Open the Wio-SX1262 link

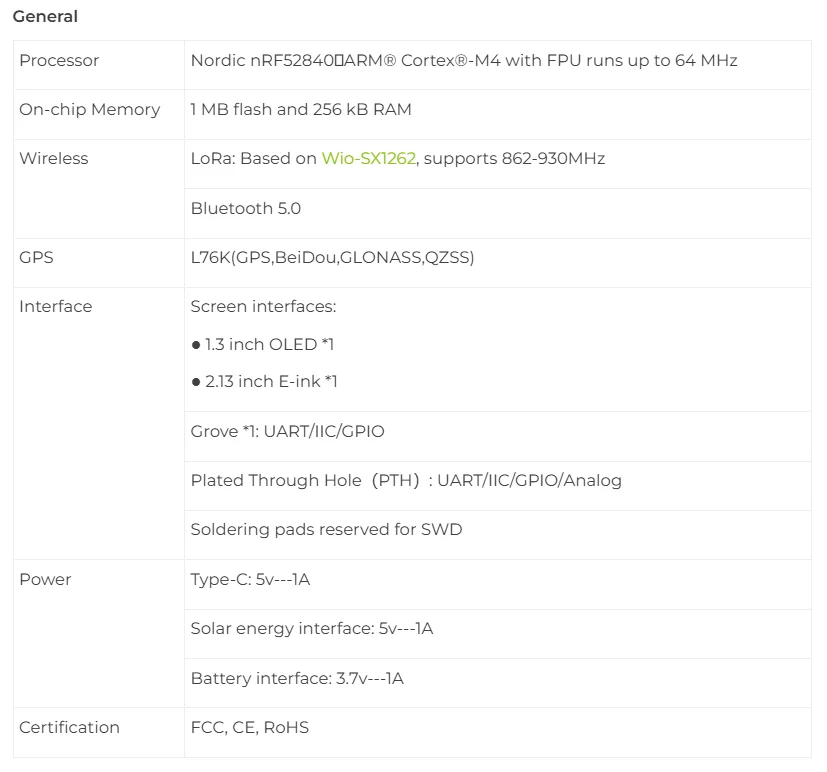click(368, 159)
